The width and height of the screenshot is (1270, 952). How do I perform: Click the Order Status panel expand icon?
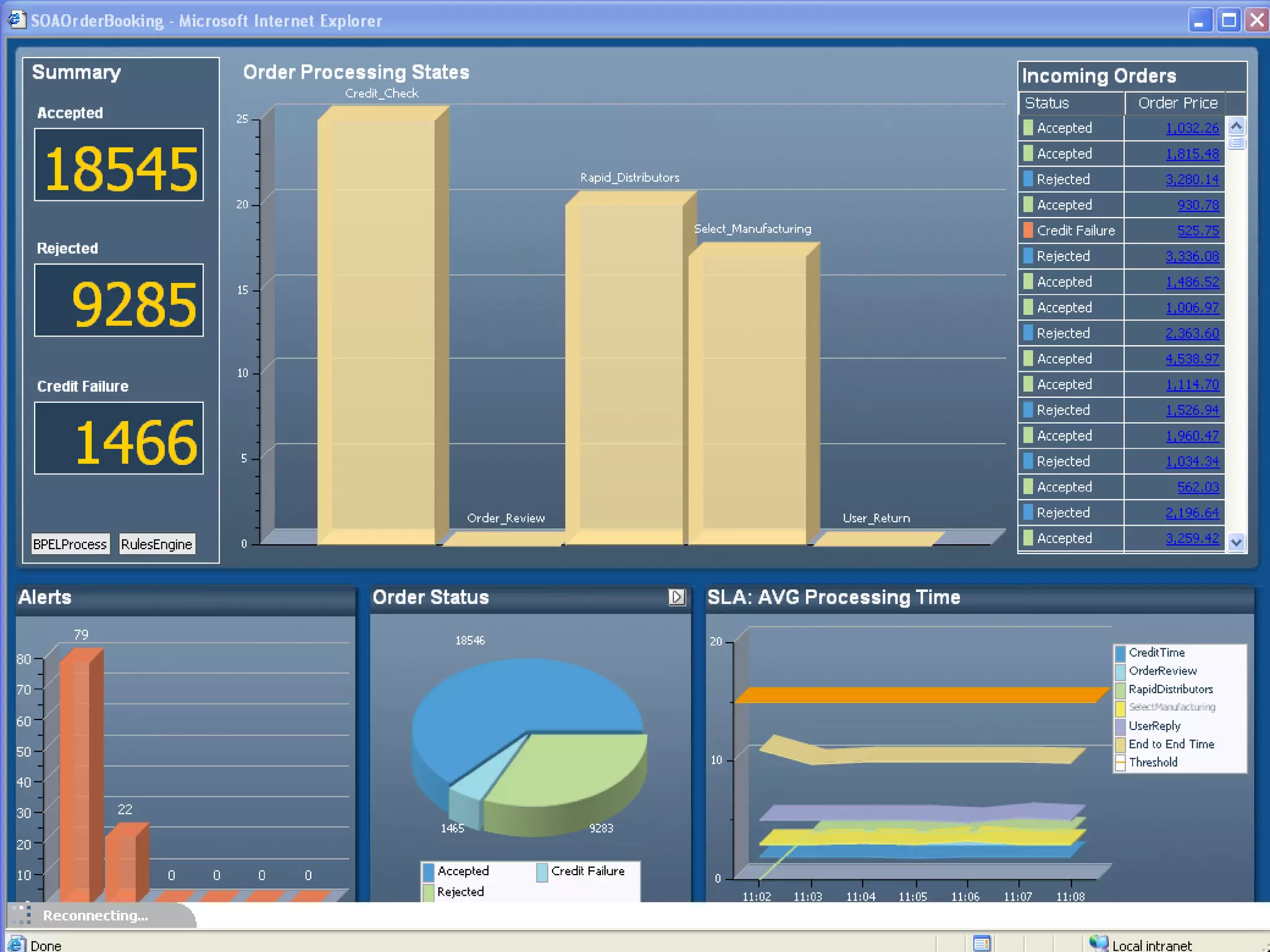click(x=677, y=597)
